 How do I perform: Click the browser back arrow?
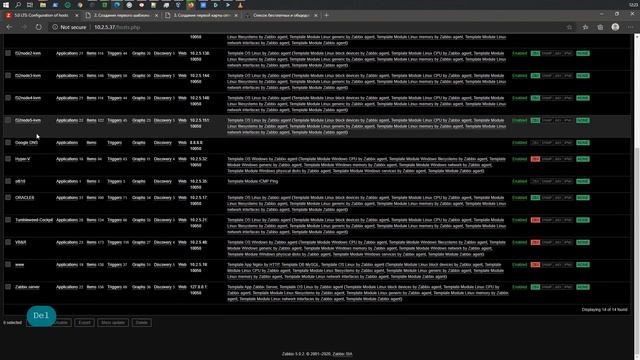point(9,27)
